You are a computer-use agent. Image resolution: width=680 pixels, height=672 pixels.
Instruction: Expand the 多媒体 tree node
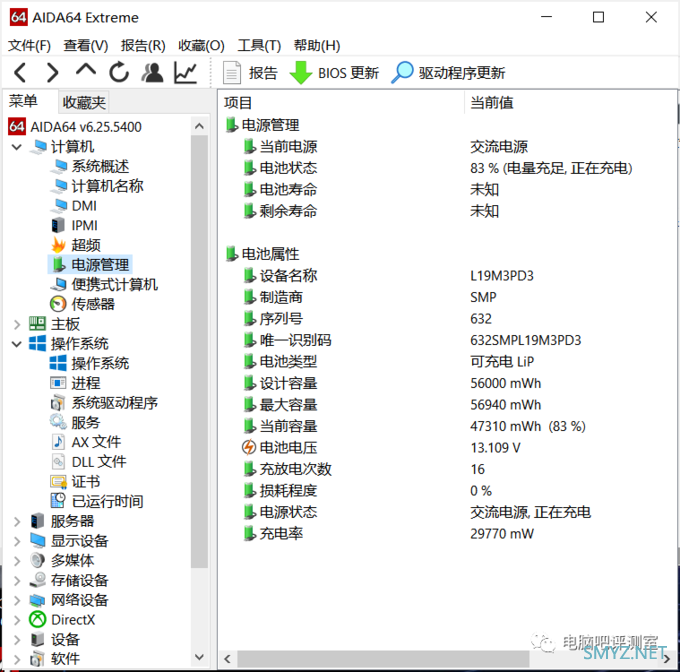tap(16, 561)
